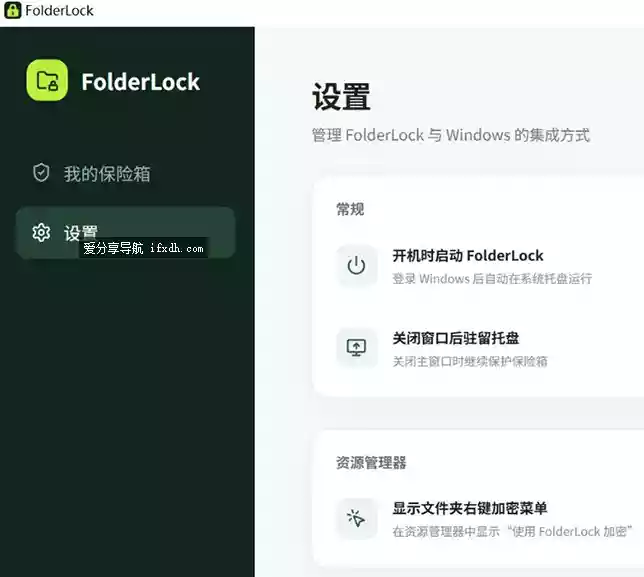
Task: Click the power icon for 开机时启动 FolderLock
Action: 356,266
